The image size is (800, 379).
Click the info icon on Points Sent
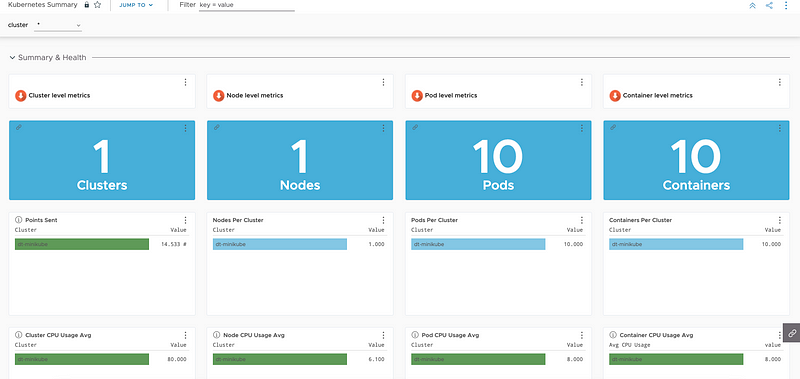tap(19, 220)
